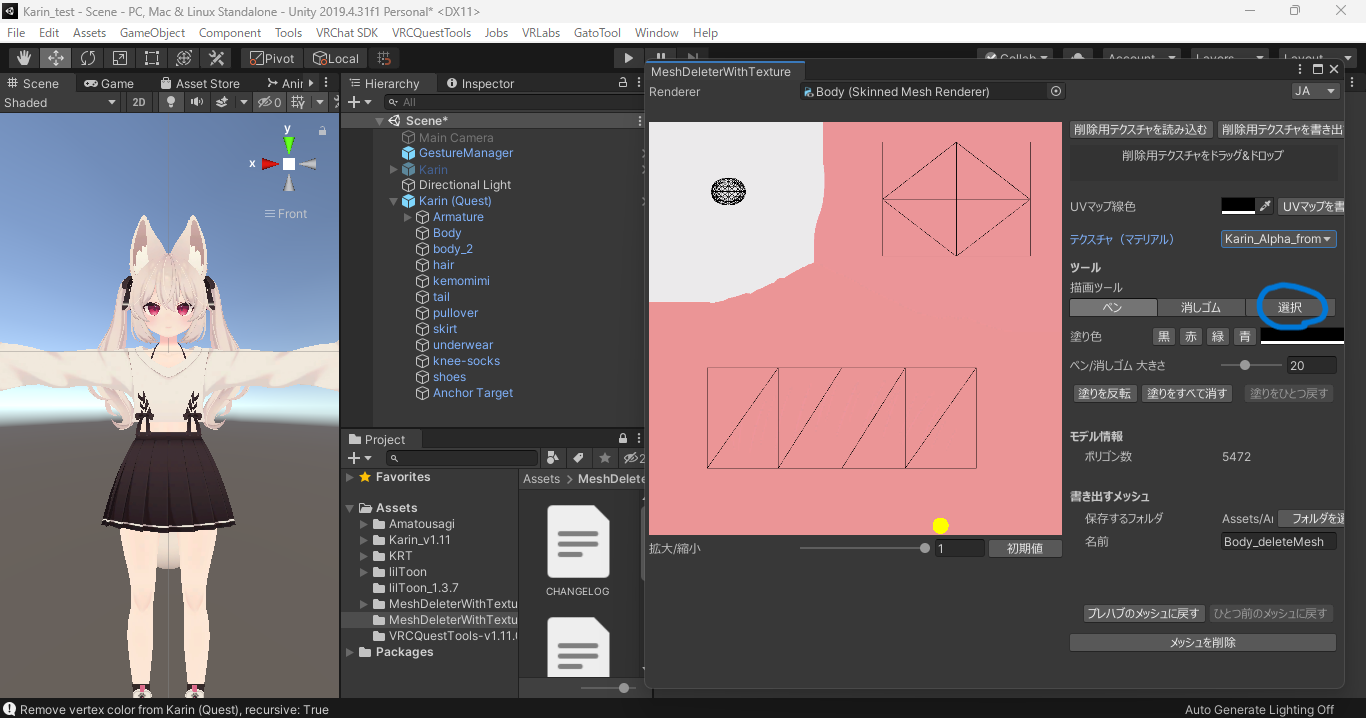Click the grid snapping icon in toolbar

386,58
